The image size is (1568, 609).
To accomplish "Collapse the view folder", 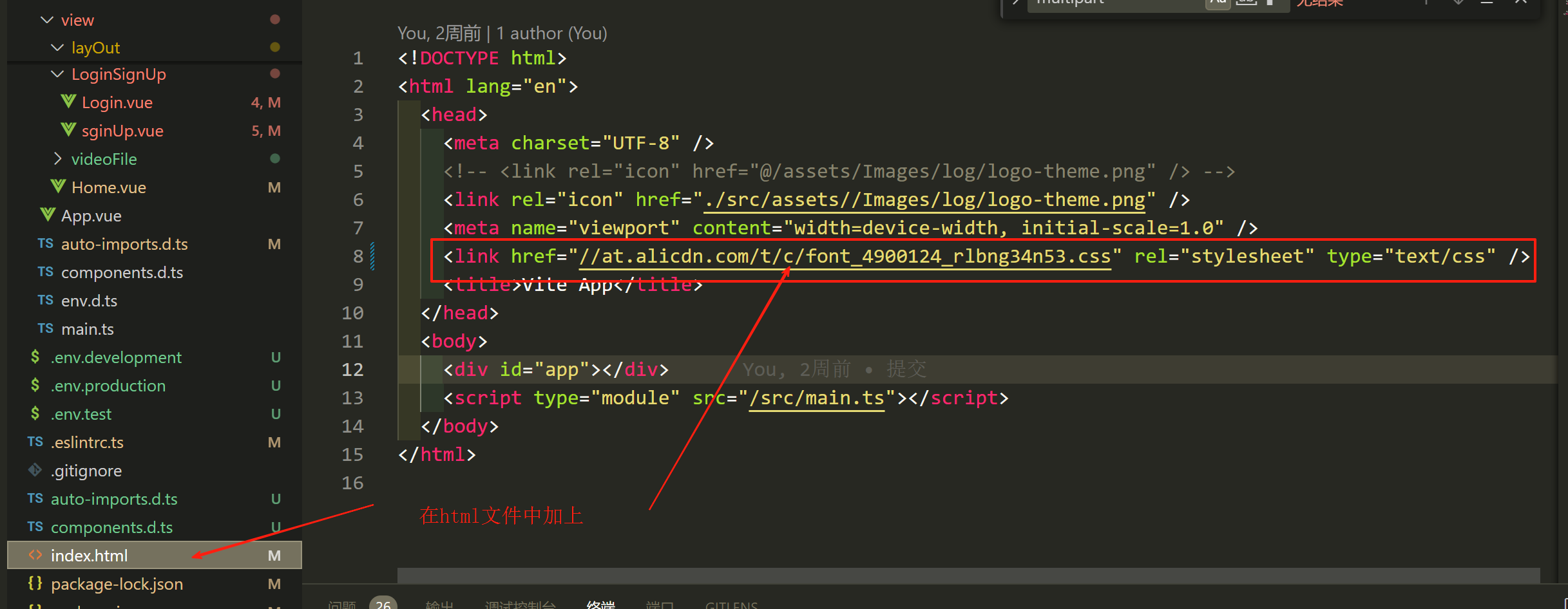I will tap(46, 20).
